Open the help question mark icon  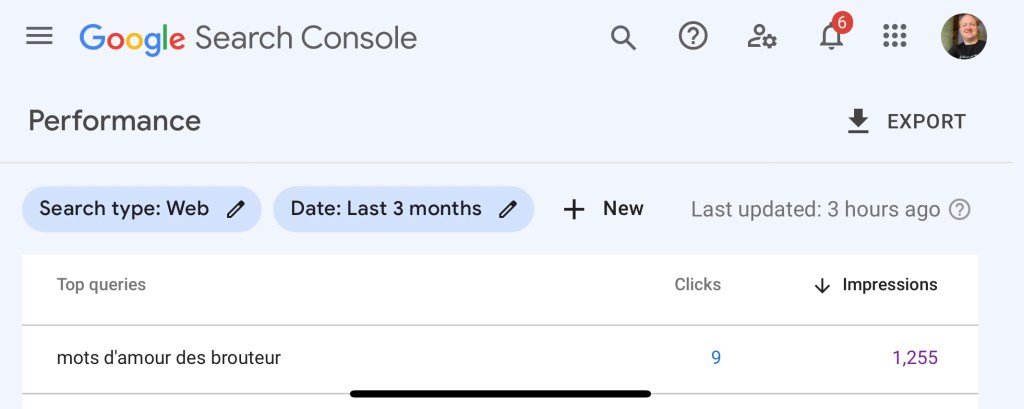tap(692, 37)
